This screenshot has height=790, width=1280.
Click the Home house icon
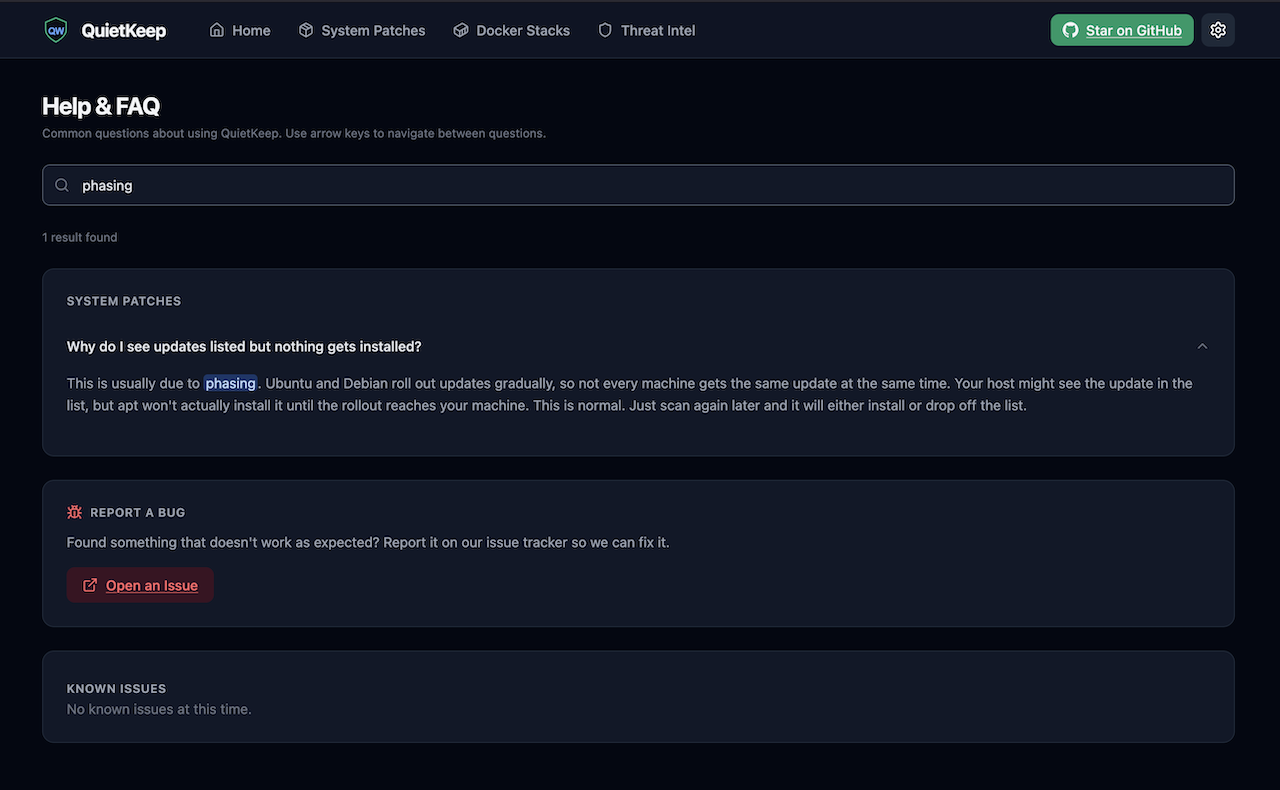click(x=217, y=30)
